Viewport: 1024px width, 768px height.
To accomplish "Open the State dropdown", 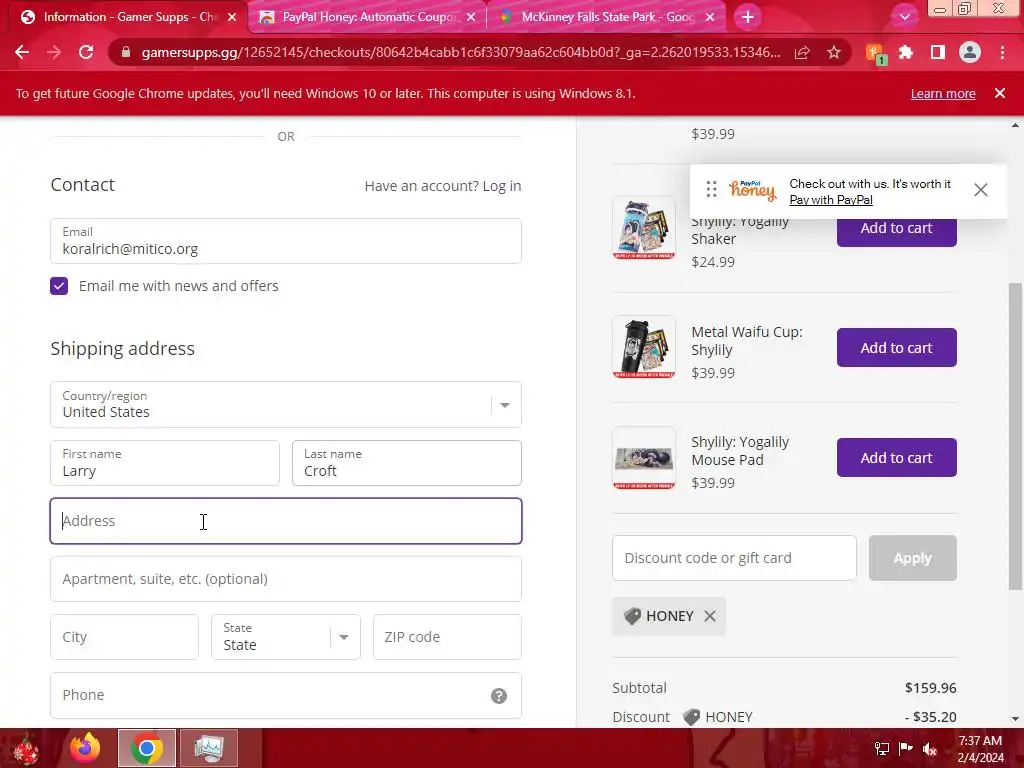I will point(286,637).
